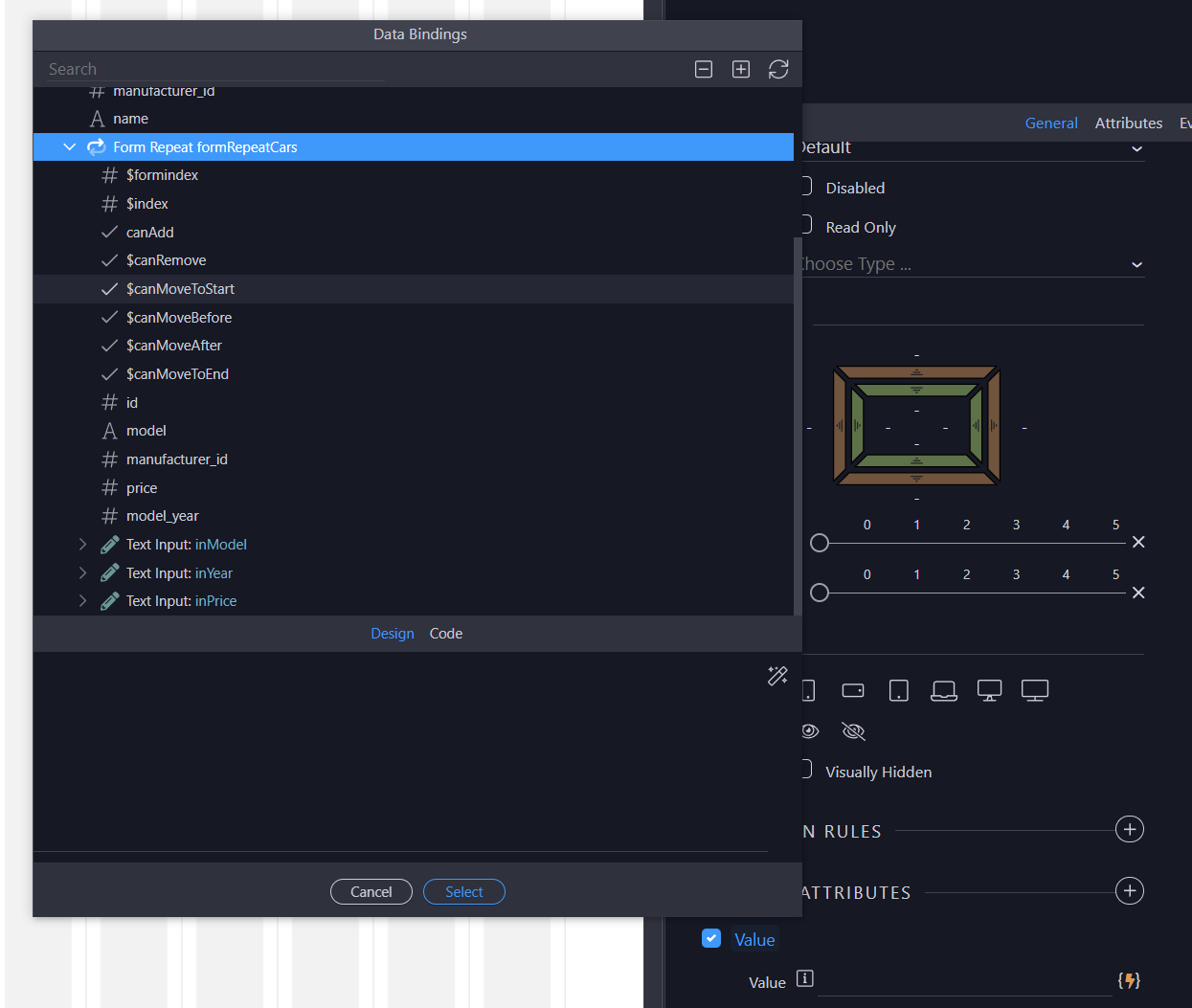1192x1008 pixels.
Task: Click the magic wand icon in expression editor
Action: [777, 676]
